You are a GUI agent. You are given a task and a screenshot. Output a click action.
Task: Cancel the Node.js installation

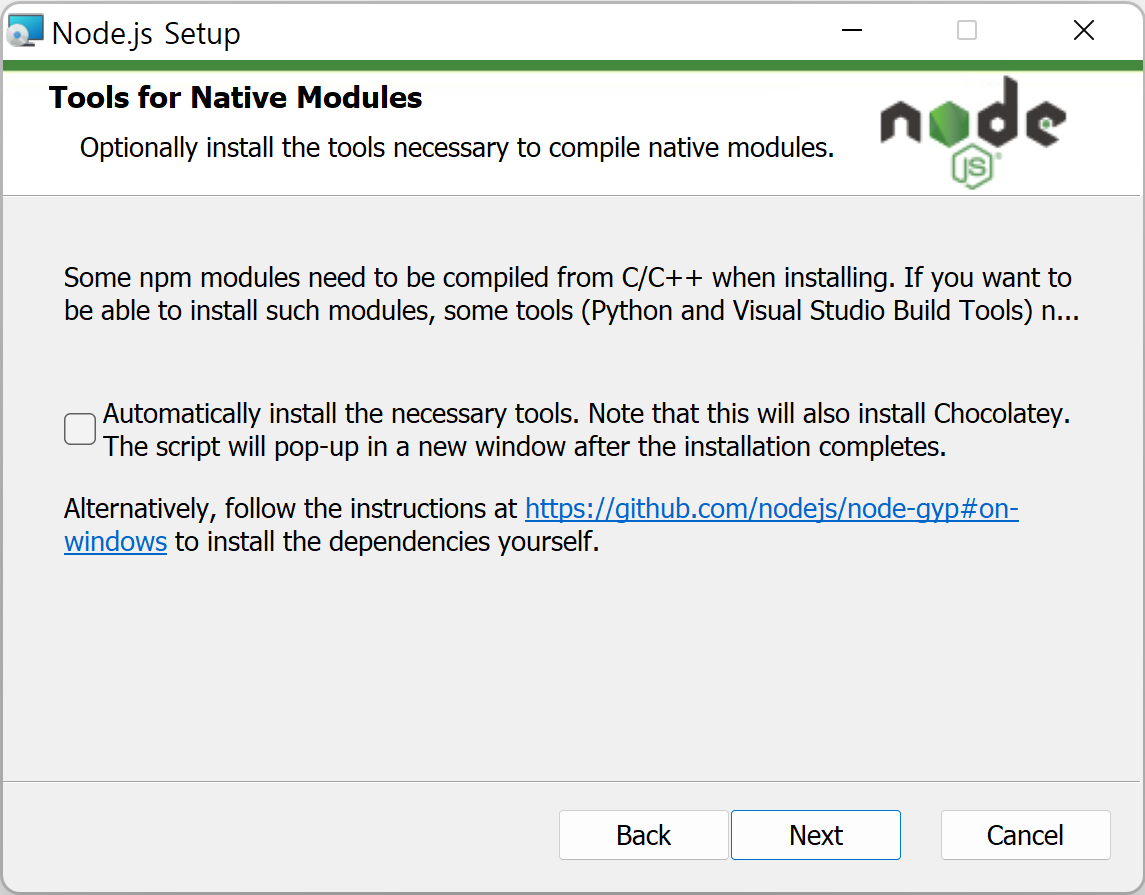(1025, 835)
